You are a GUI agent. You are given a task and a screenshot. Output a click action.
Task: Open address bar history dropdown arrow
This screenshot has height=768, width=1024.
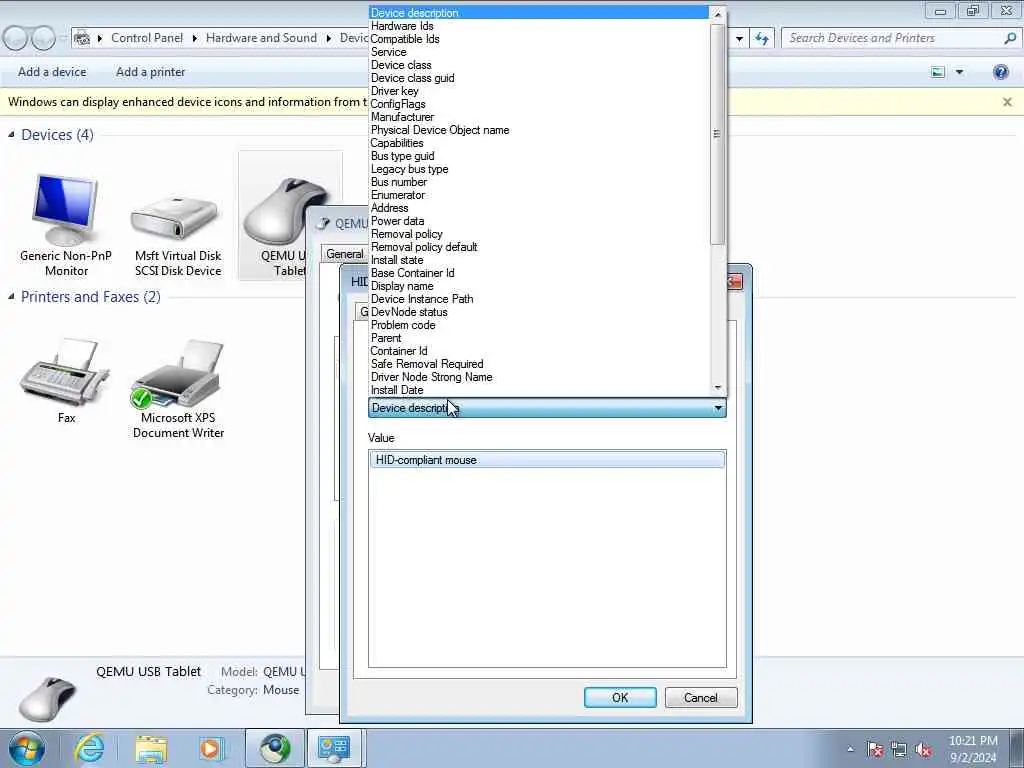[739, 39]
